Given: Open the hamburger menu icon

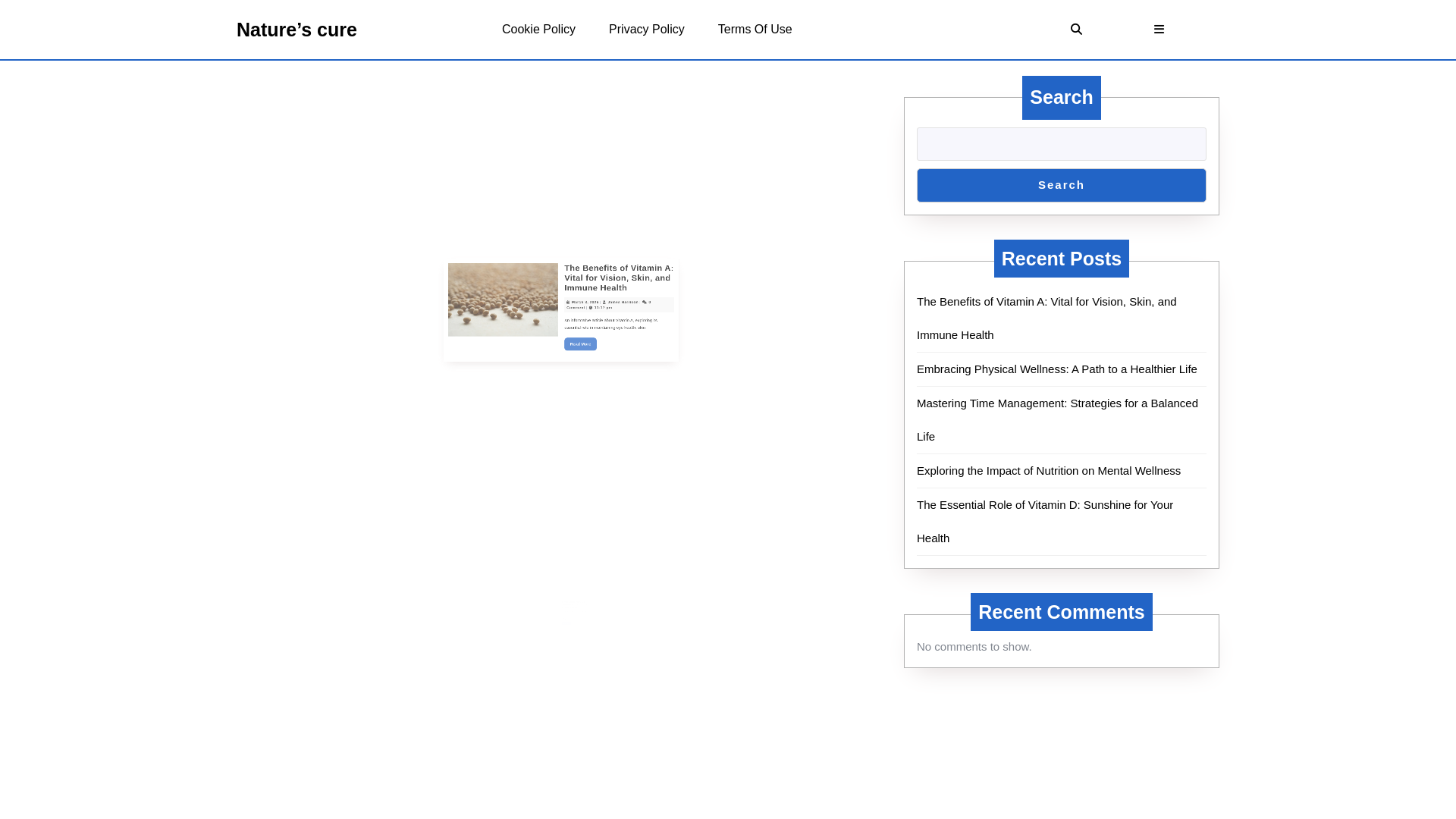Looking at the screenshot, I should pos(1159,29).
